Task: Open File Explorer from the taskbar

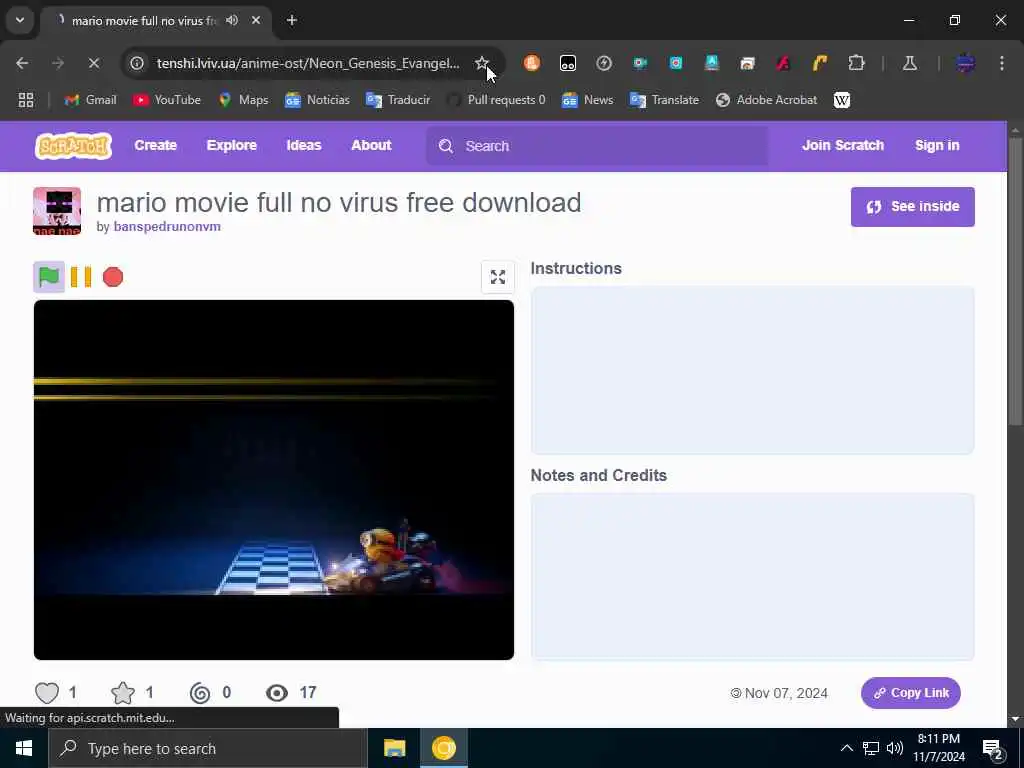Action: pyautogui.click(x=394, y=748)
